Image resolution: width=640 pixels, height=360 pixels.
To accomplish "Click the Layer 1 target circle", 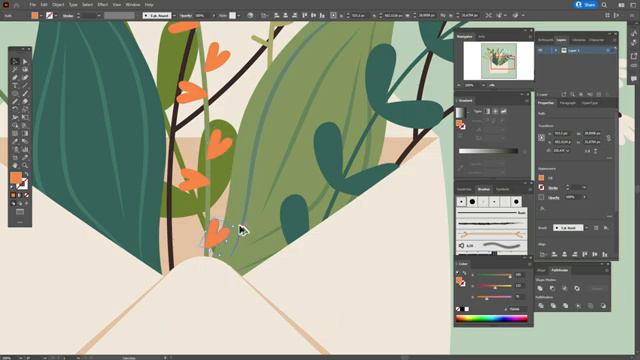I will pos(608,50).
